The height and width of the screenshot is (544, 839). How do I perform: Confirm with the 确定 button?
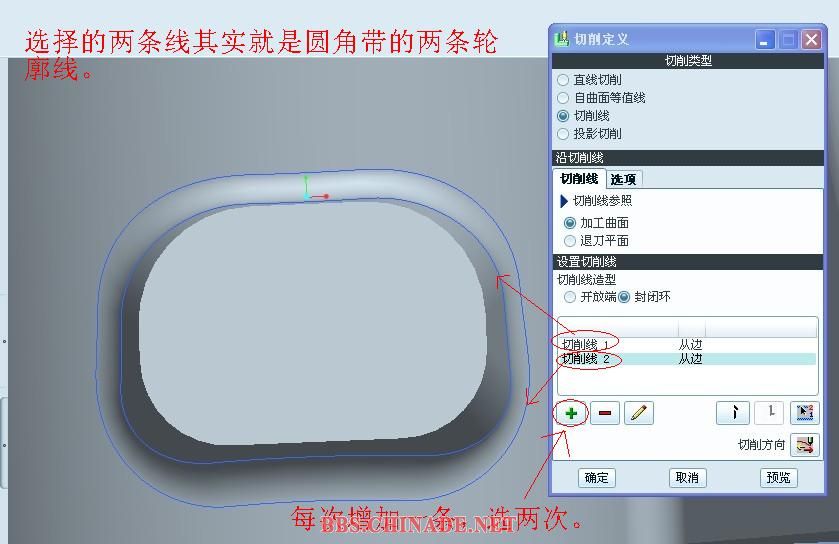[597, 478]
